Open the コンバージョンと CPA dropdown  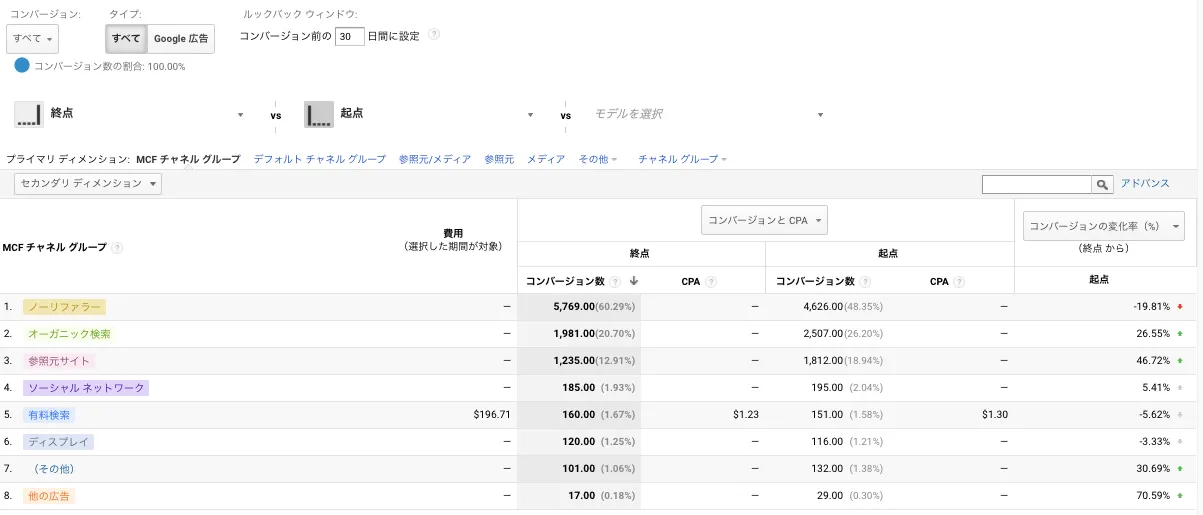764,220
